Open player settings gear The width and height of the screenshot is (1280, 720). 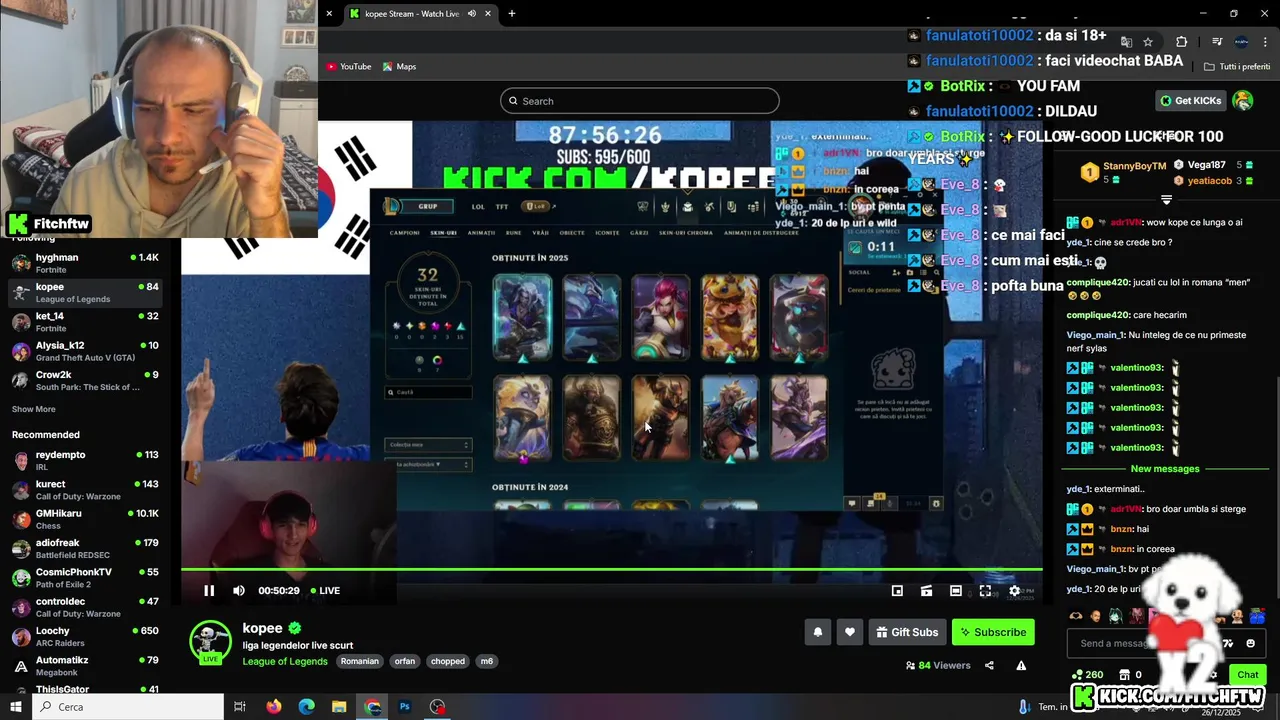coord(1014,591)
